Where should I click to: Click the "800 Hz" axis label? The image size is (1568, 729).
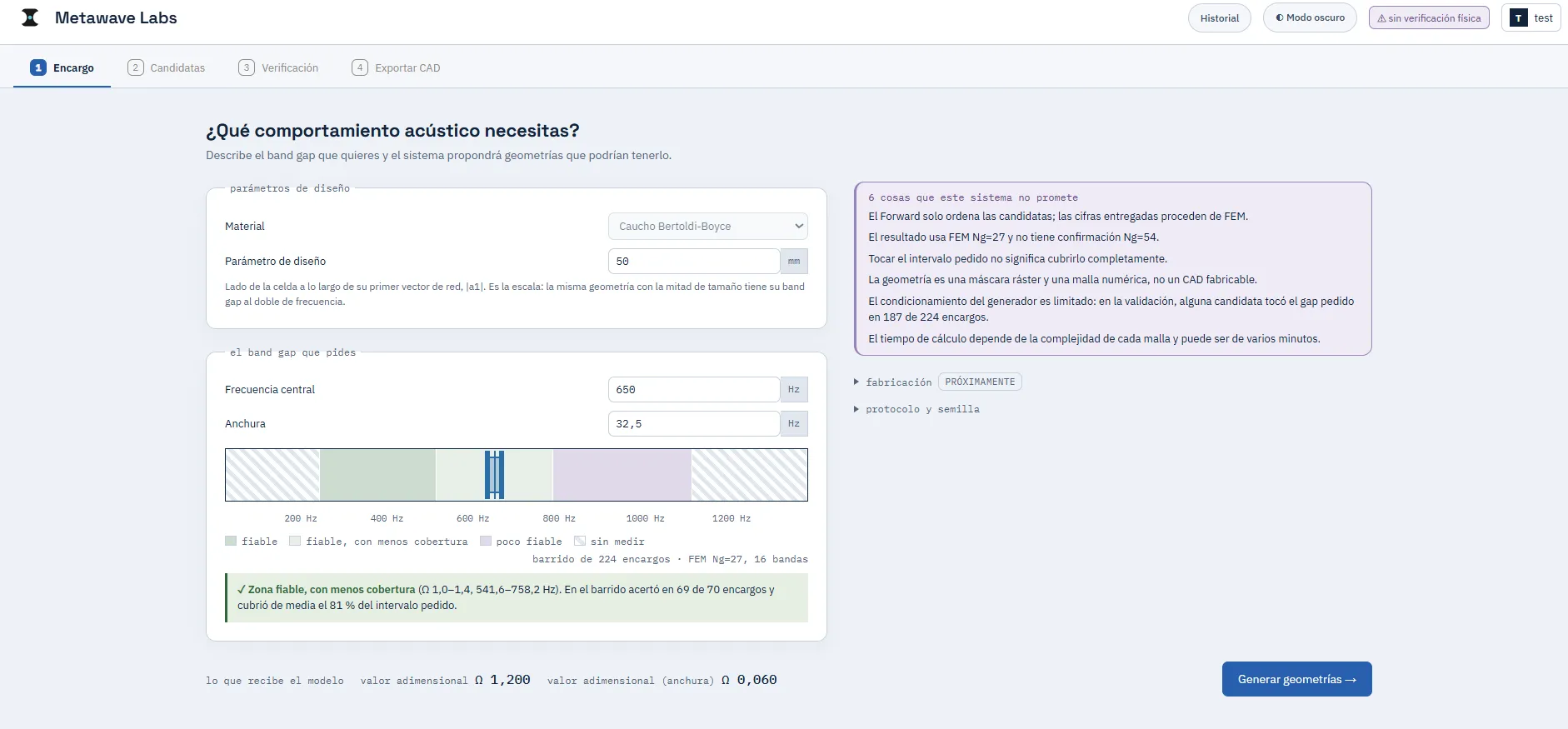559,518
